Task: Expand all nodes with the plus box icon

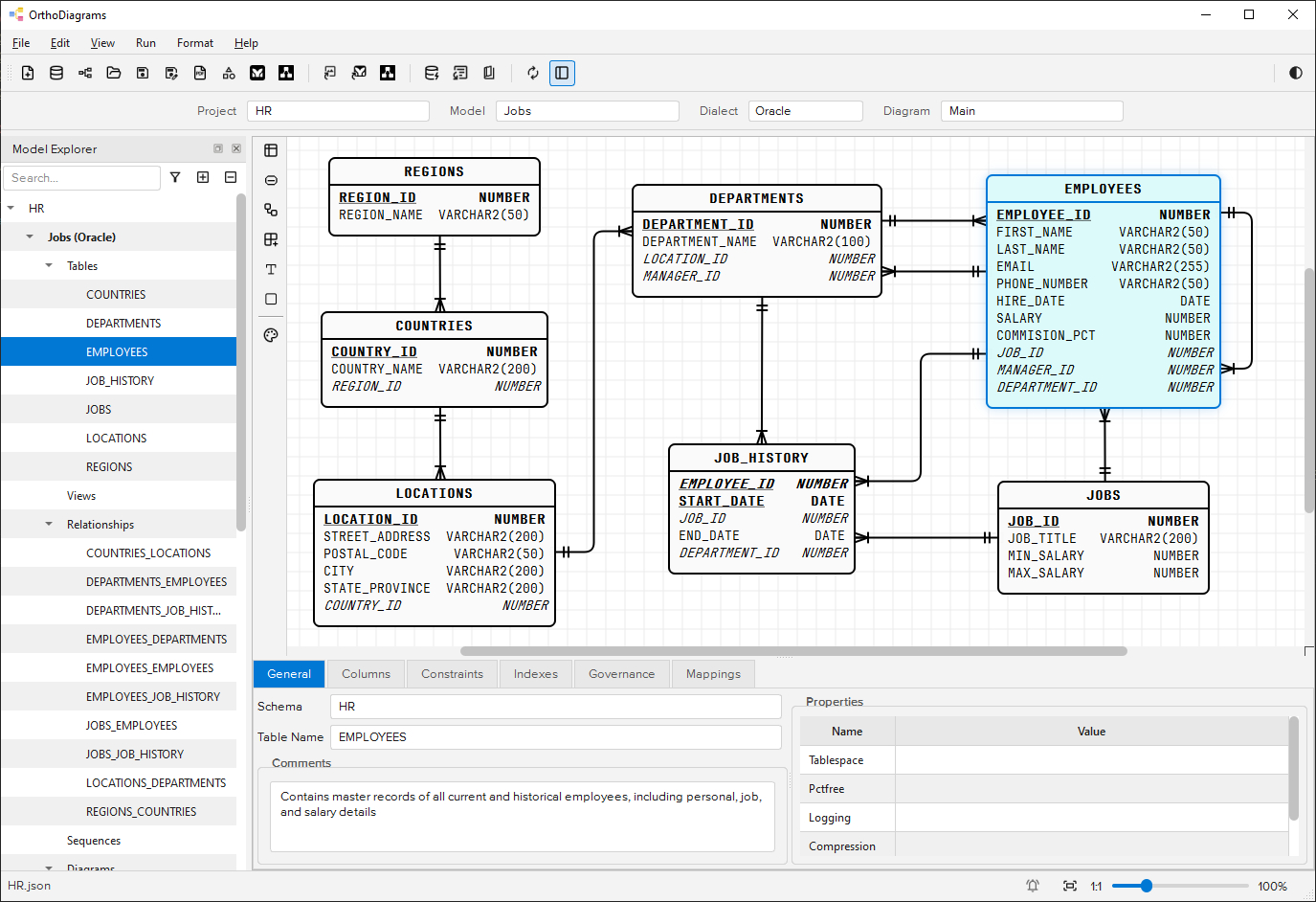Action: click(203, 177)
